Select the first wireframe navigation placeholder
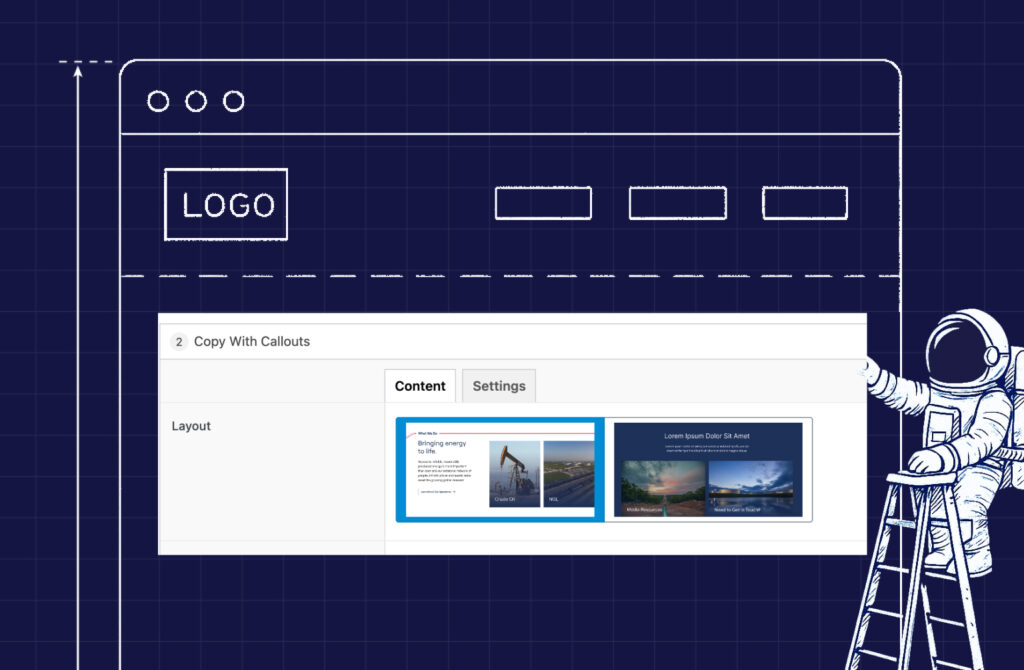 coord(543,203)
